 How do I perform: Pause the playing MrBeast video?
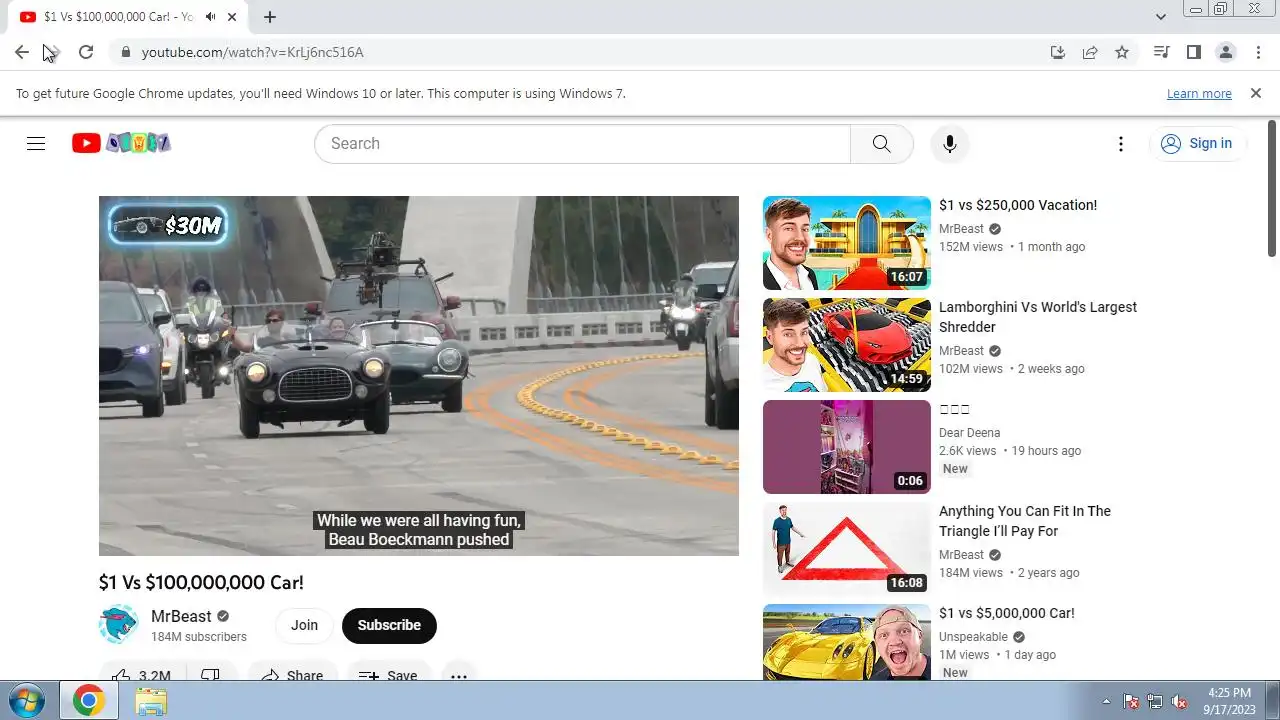[x=419, y=375]
